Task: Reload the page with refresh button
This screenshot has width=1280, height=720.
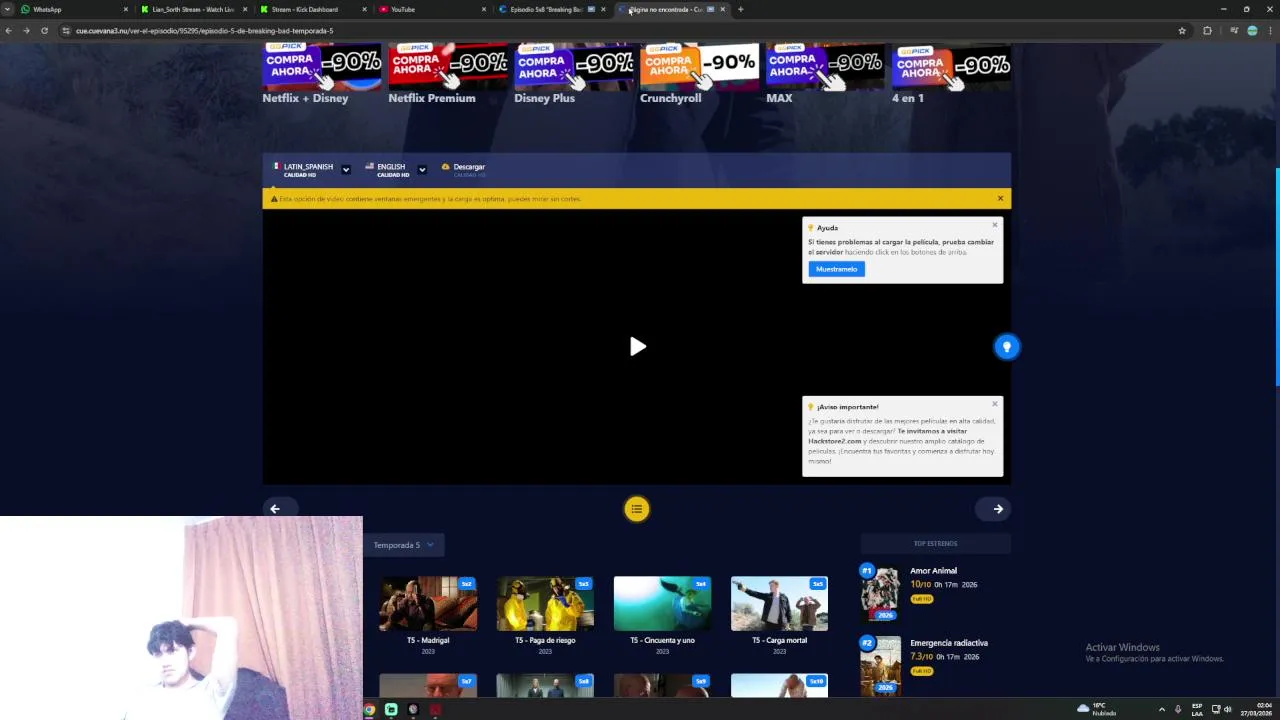Action: (44, 31)
